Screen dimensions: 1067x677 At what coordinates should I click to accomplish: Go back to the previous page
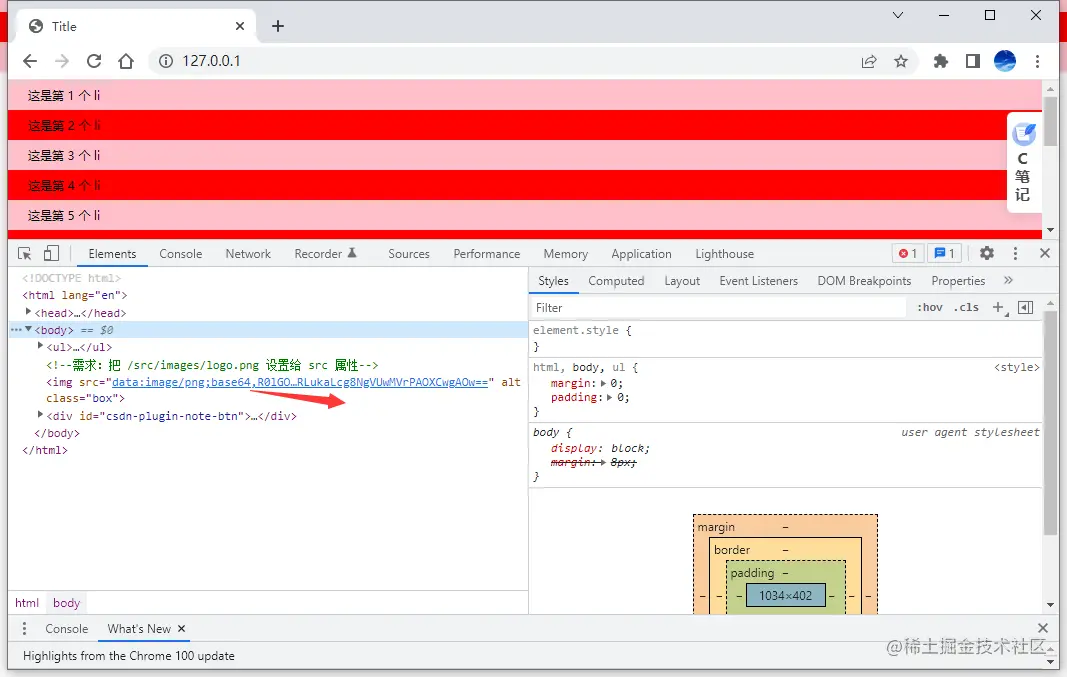(x=30, y=61)
